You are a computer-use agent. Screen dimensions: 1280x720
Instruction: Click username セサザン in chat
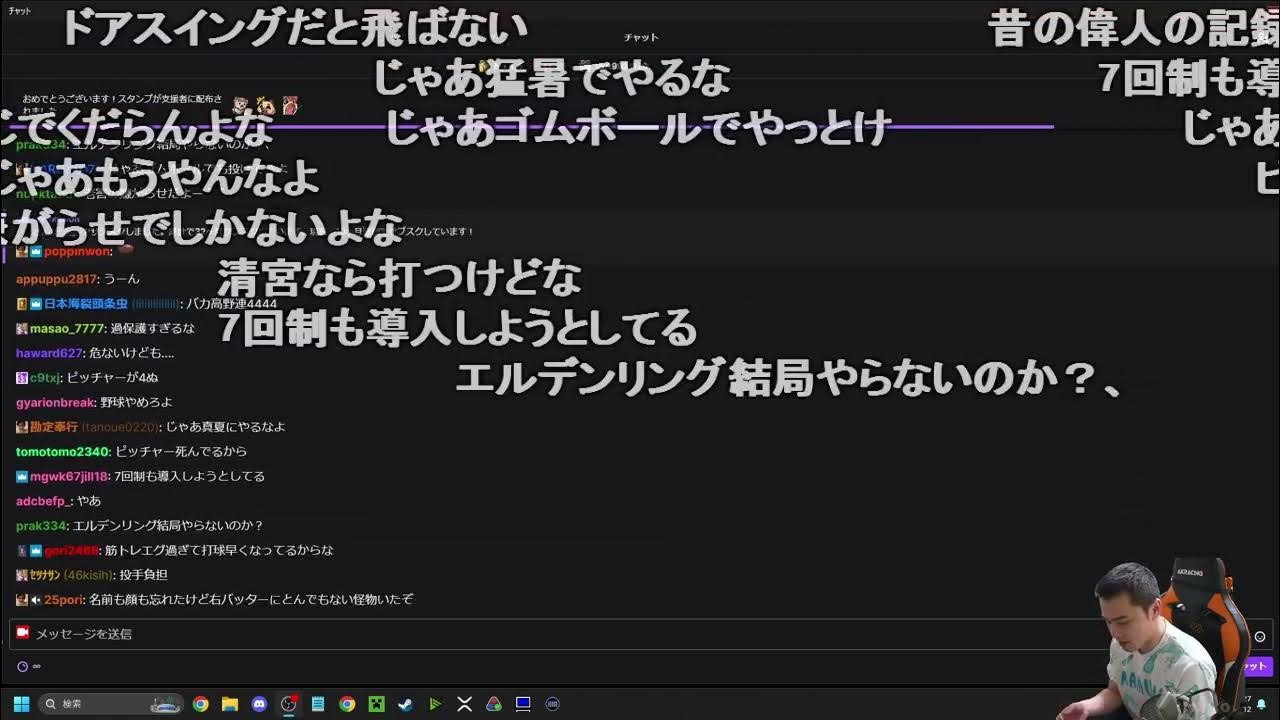46,575
